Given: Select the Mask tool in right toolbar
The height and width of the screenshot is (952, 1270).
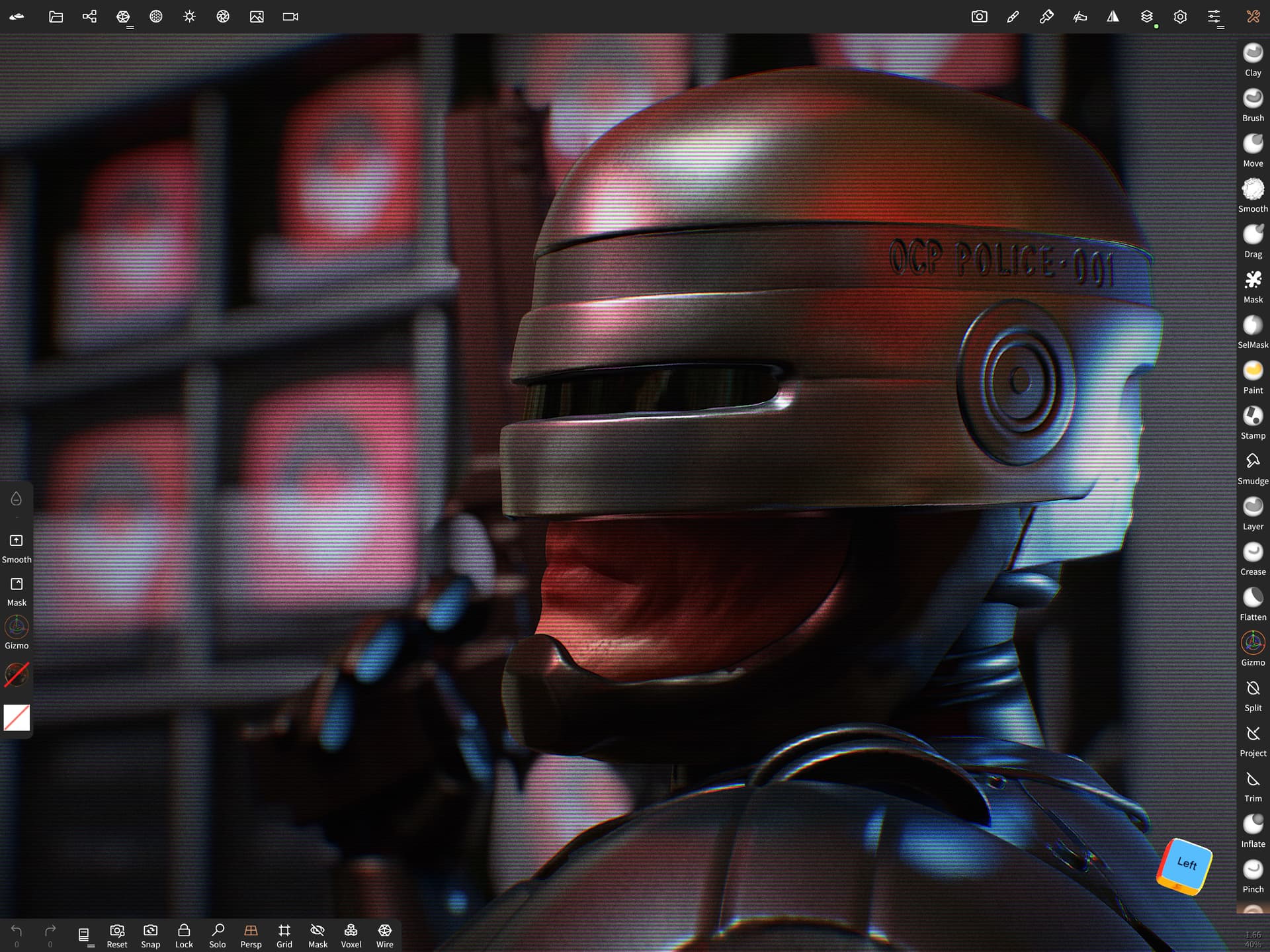Looking at the screenshot, I should [x=1253, y=287].
